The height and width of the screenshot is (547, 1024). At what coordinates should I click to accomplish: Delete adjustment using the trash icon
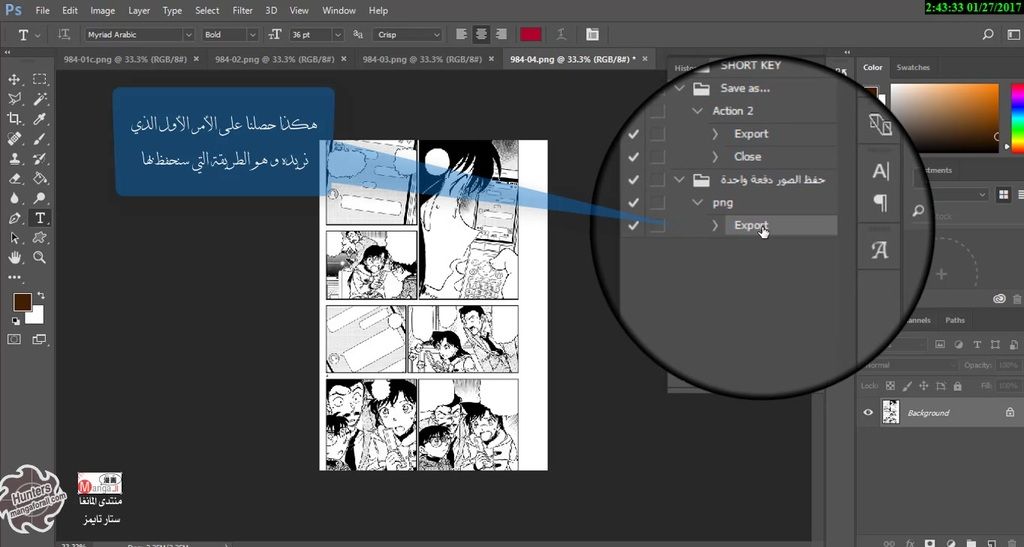1017,299
